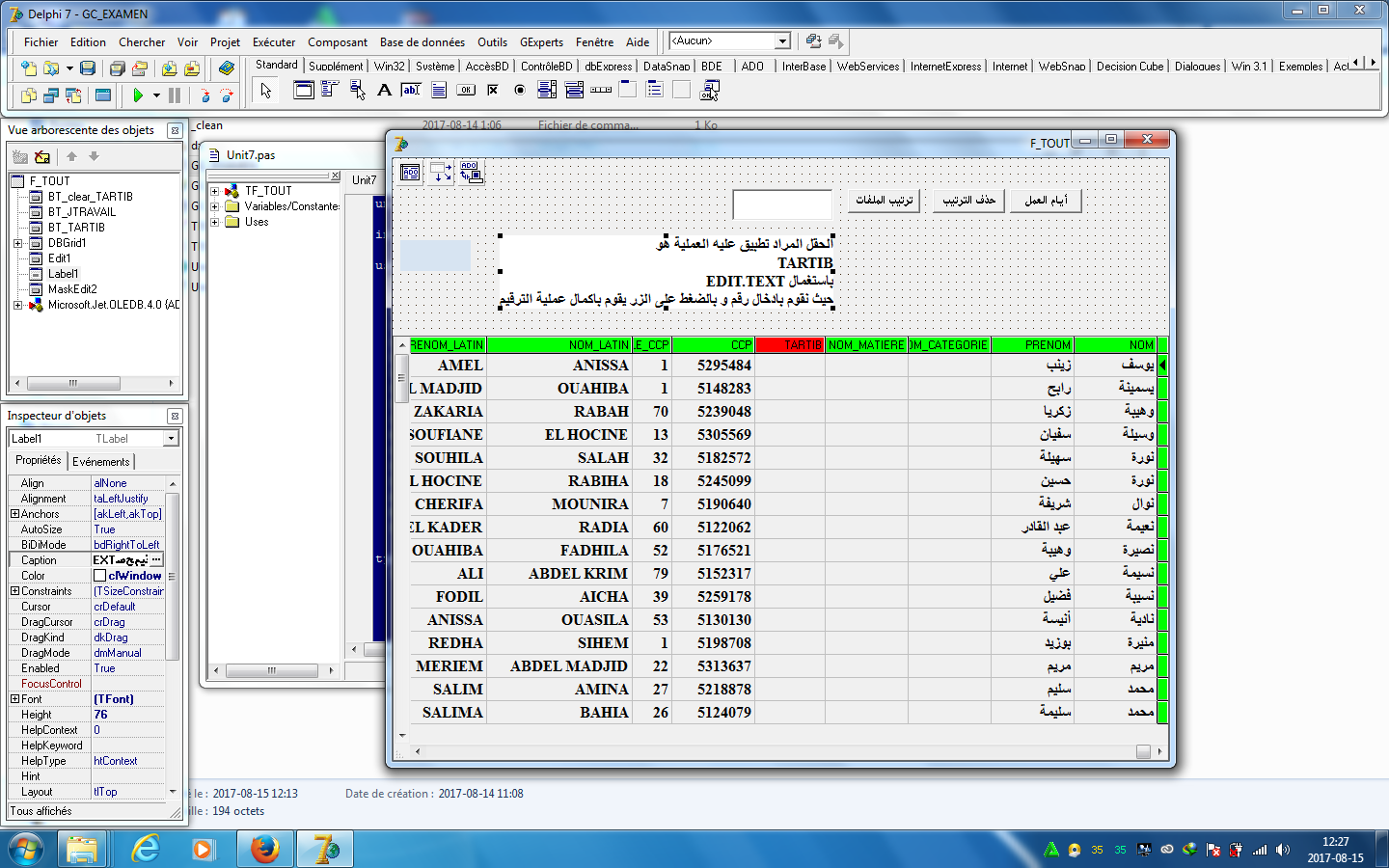Click the Delphi Help book icon

tap(227, 68)
